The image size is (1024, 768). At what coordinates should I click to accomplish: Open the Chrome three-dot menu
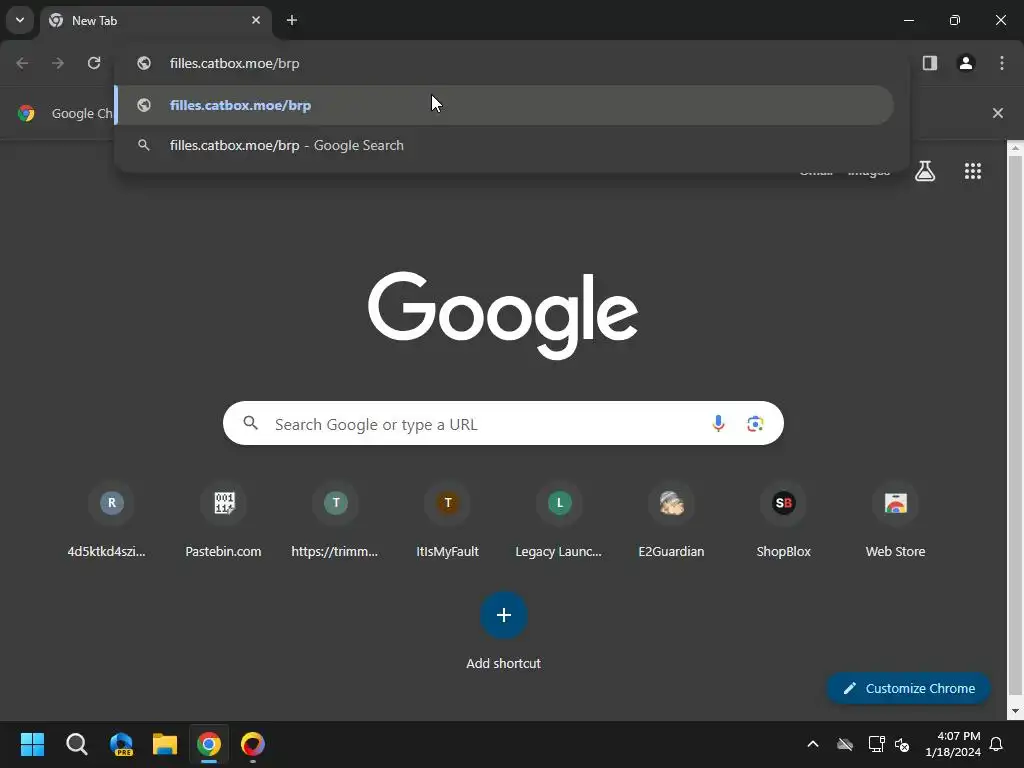click(x=1002, y=63)
